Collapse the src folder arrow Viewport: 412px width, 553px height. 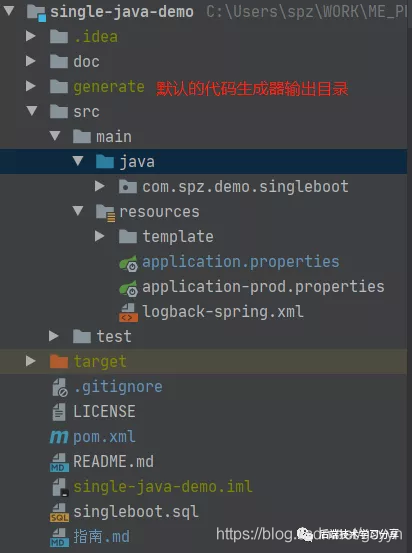click(31, 110)
